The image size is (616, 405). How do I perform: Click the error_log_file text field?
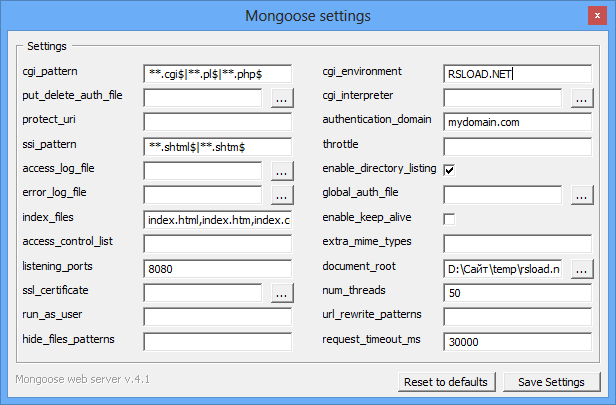pyautogui.click(x=203, y=195)
